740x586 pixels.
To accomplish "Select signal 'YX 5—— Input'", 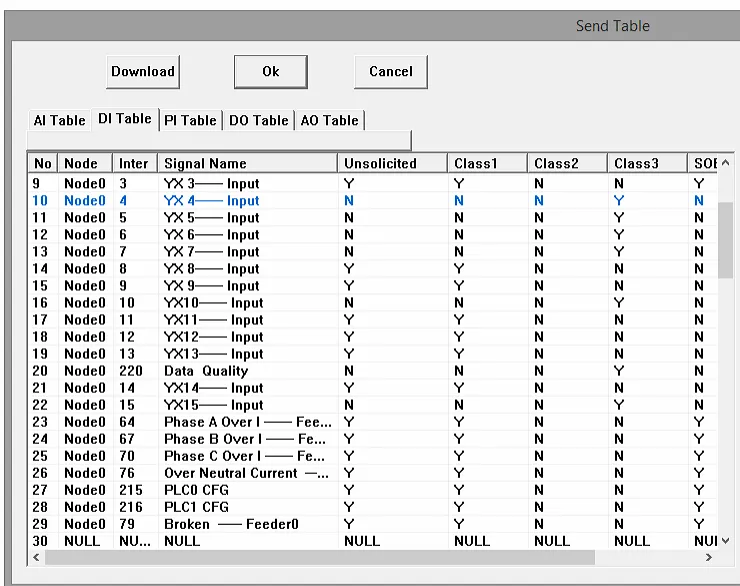I will pyautogui.click(x=211, y=218).
